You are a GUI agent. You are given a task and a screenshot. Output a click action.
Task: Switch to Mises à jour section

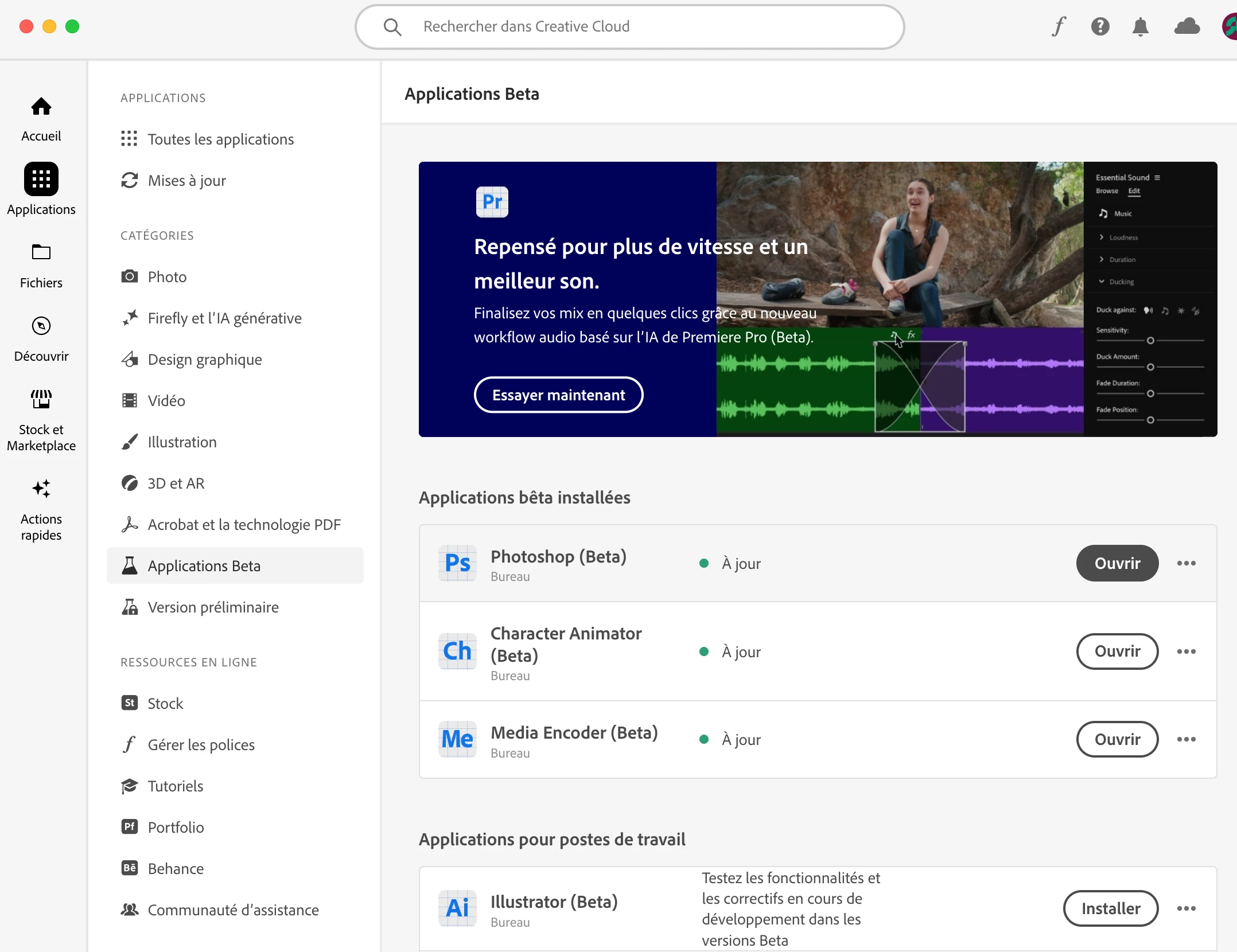(x=186, y=181)
